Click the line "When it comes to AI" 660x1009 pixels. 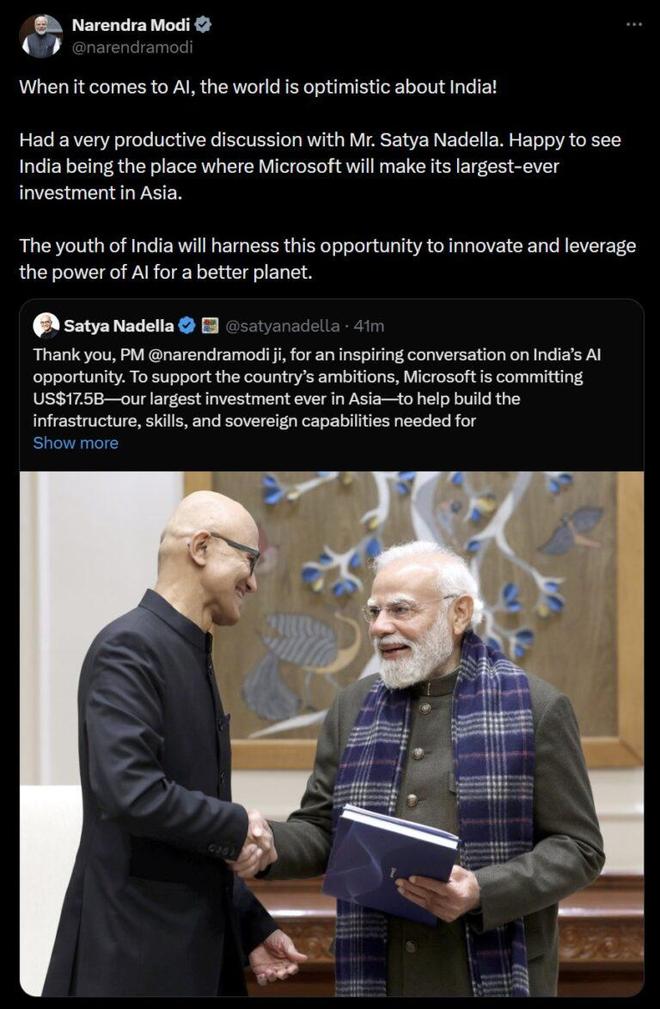[258, 86]
